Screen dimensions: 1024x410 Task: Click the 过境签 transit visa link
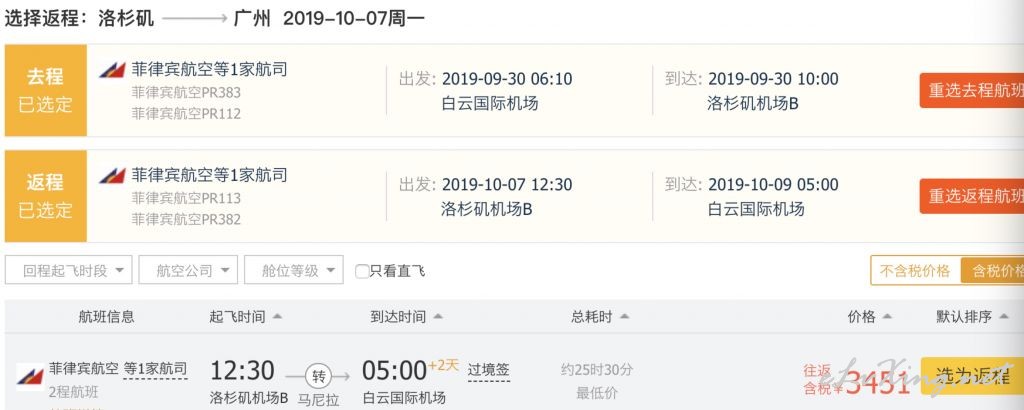point(488,370)
